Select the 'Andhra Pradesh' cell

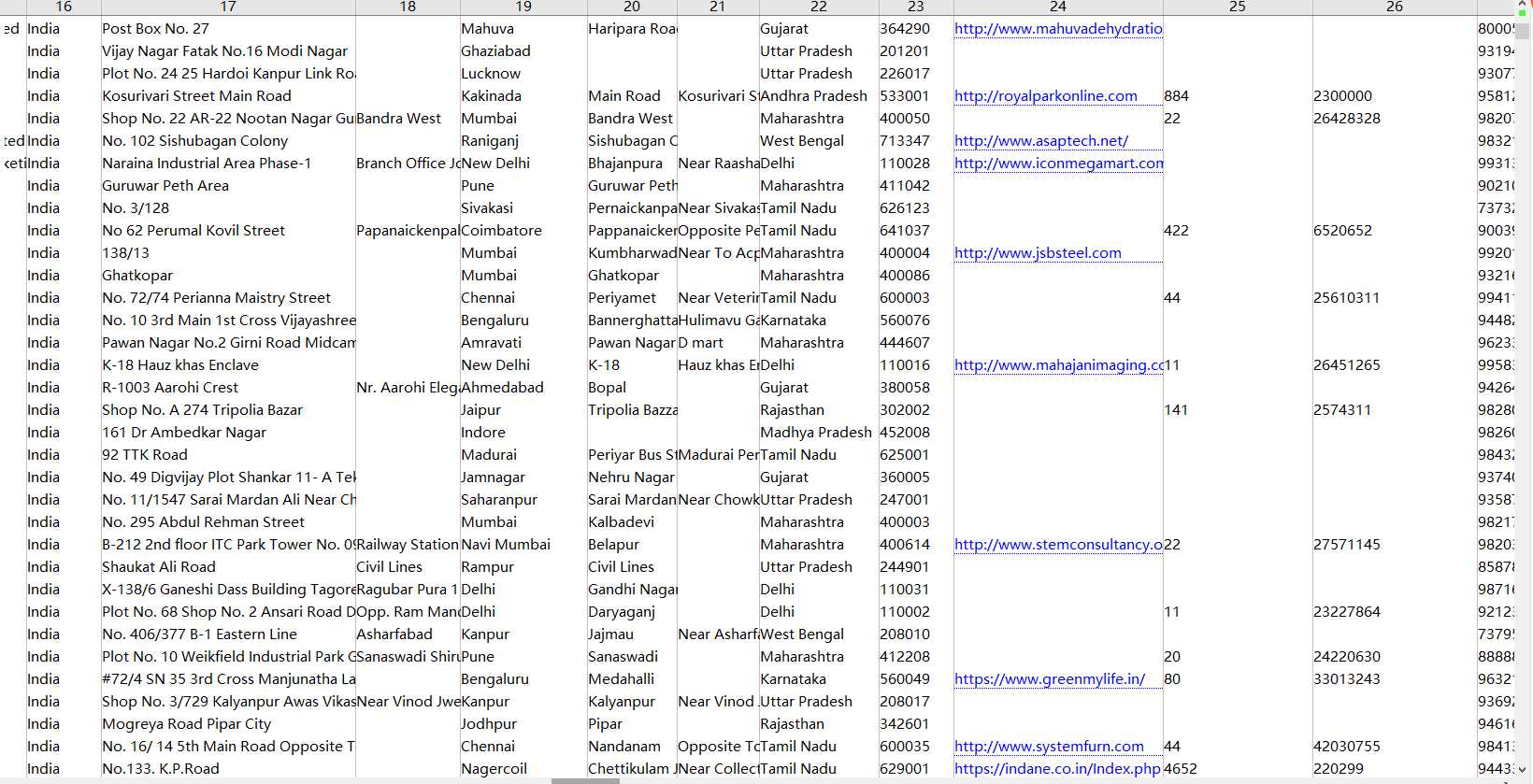pyautogui.click(x=819, y=96)
